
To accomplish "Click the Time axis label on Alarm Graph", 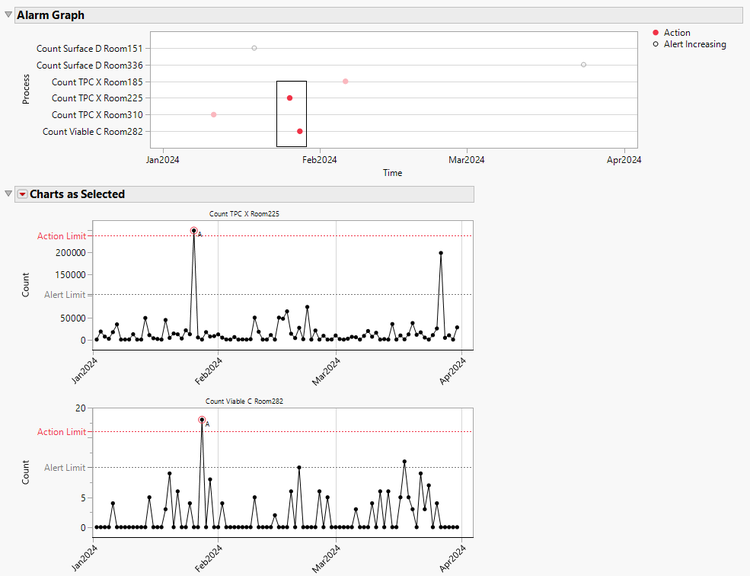I will [392, 173].
